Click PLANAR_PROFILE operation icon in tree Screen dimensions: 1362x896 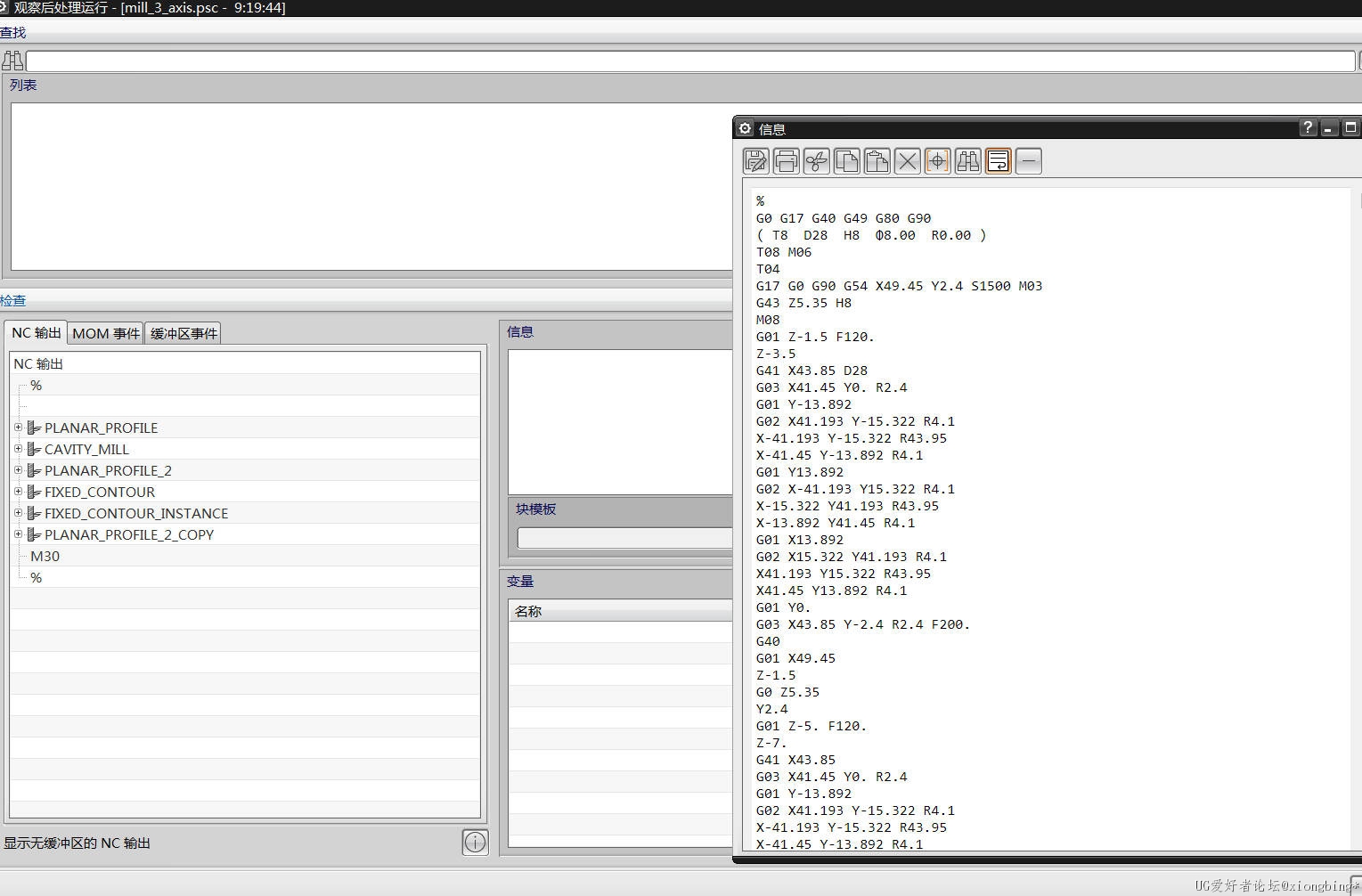pyautogui.click(x=35, y=428)
